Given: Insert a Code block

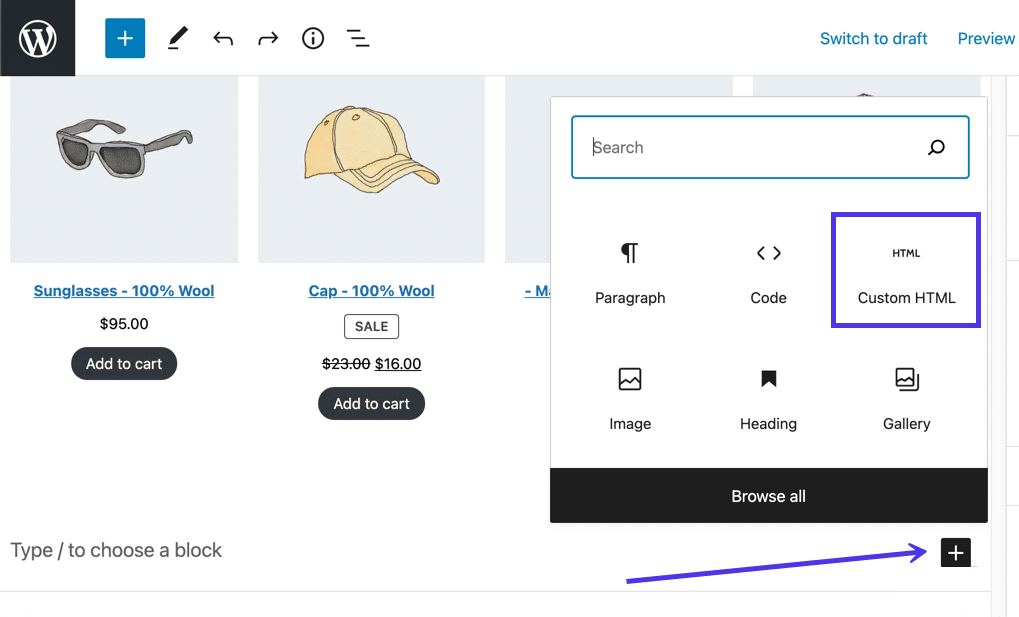Looking at the screenshot, I should (x=768, y=271).
